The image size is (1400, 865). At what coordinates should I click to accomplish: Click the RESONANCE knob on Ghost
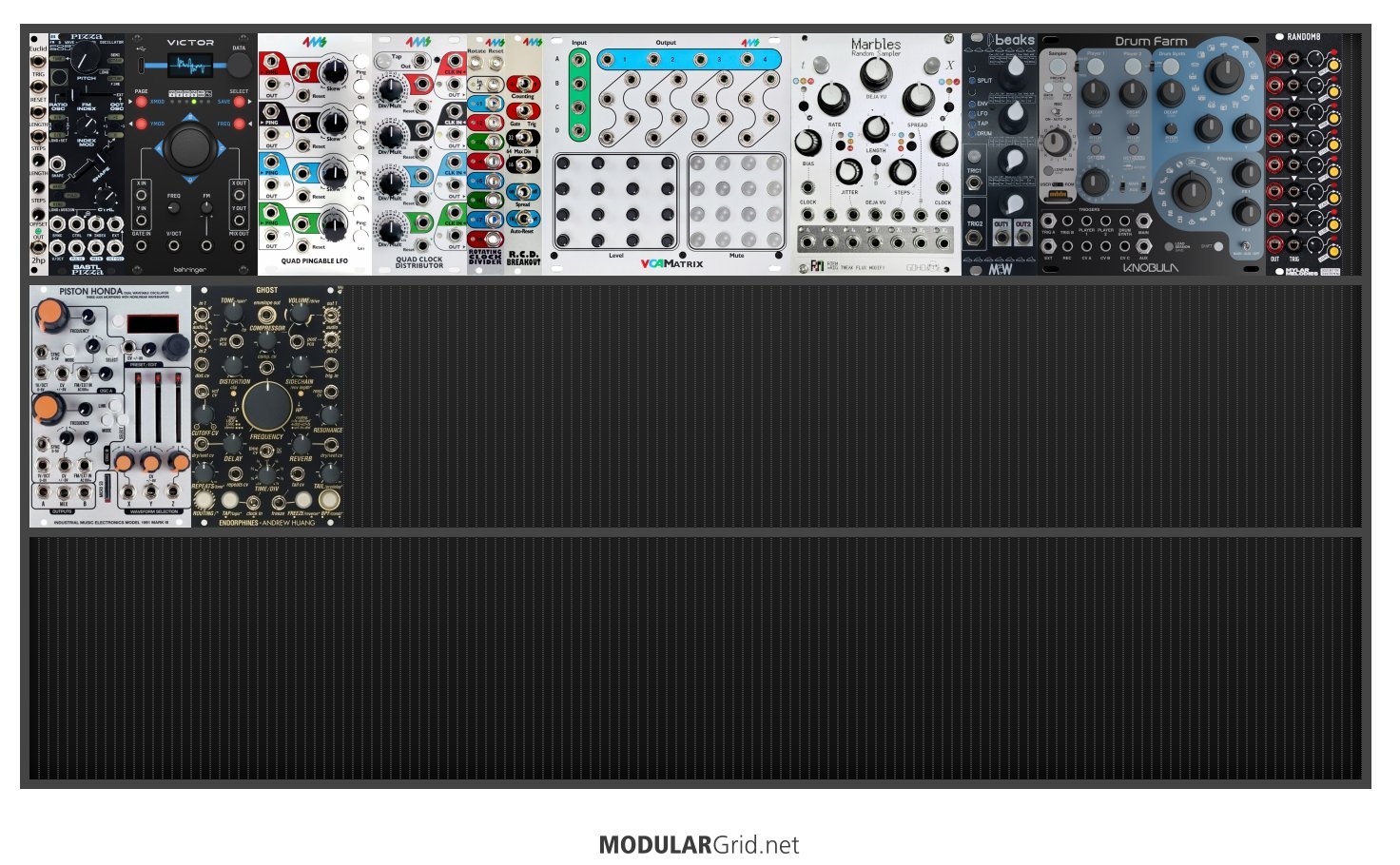(328, 414)
